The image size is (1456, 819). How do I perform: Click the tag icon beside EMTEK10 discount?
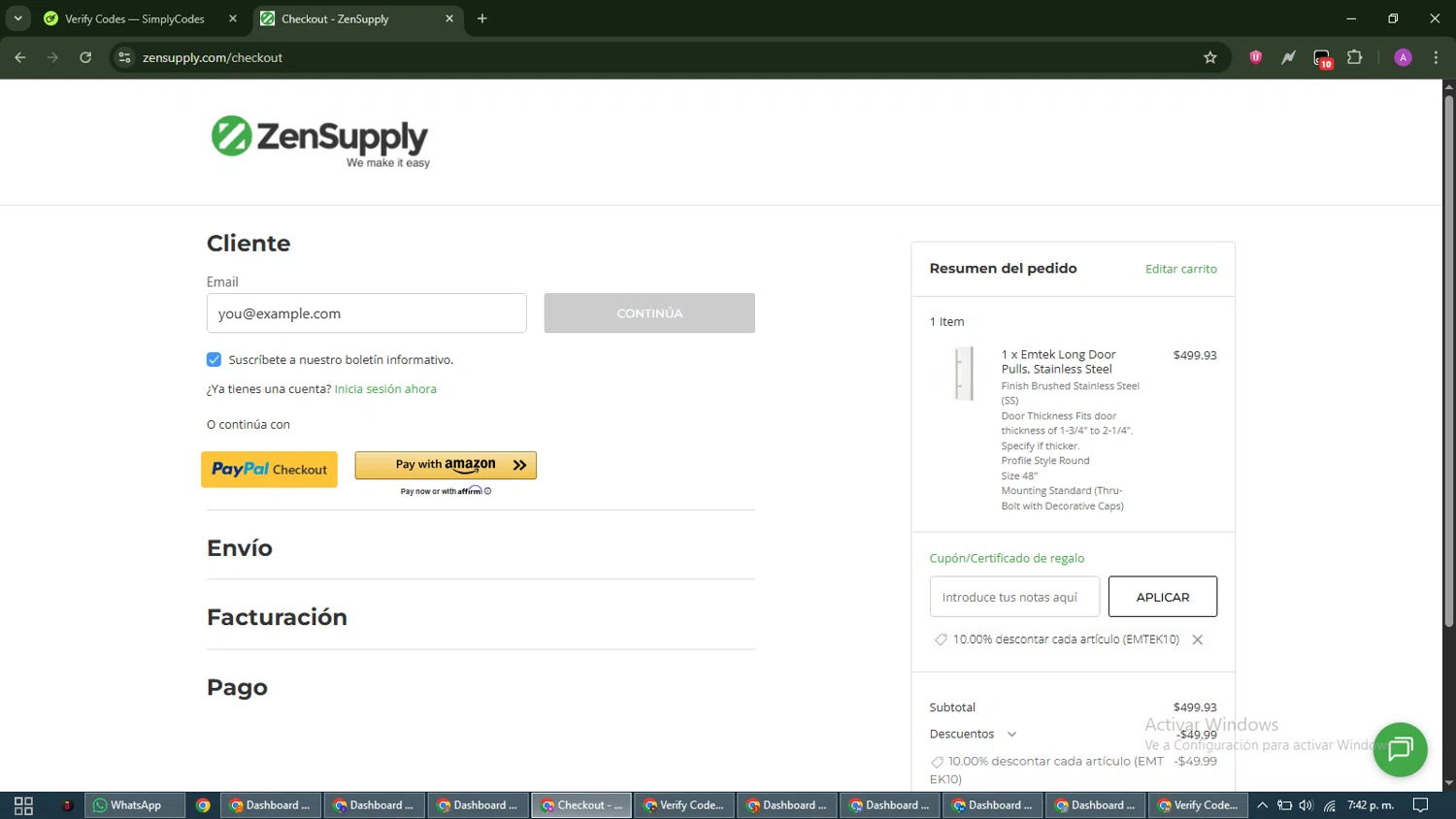(x=941, y=639)
